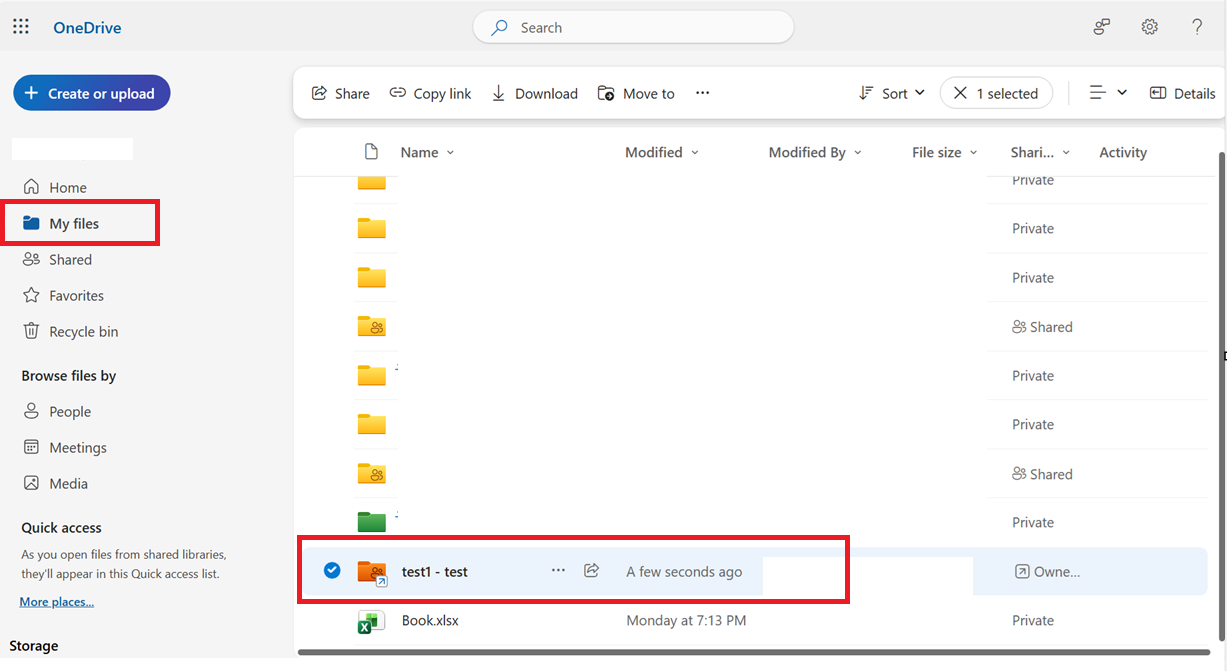The image size is (1227, 671).
Task: Open command bar more options ellipsis
Action: coord(703,93)
